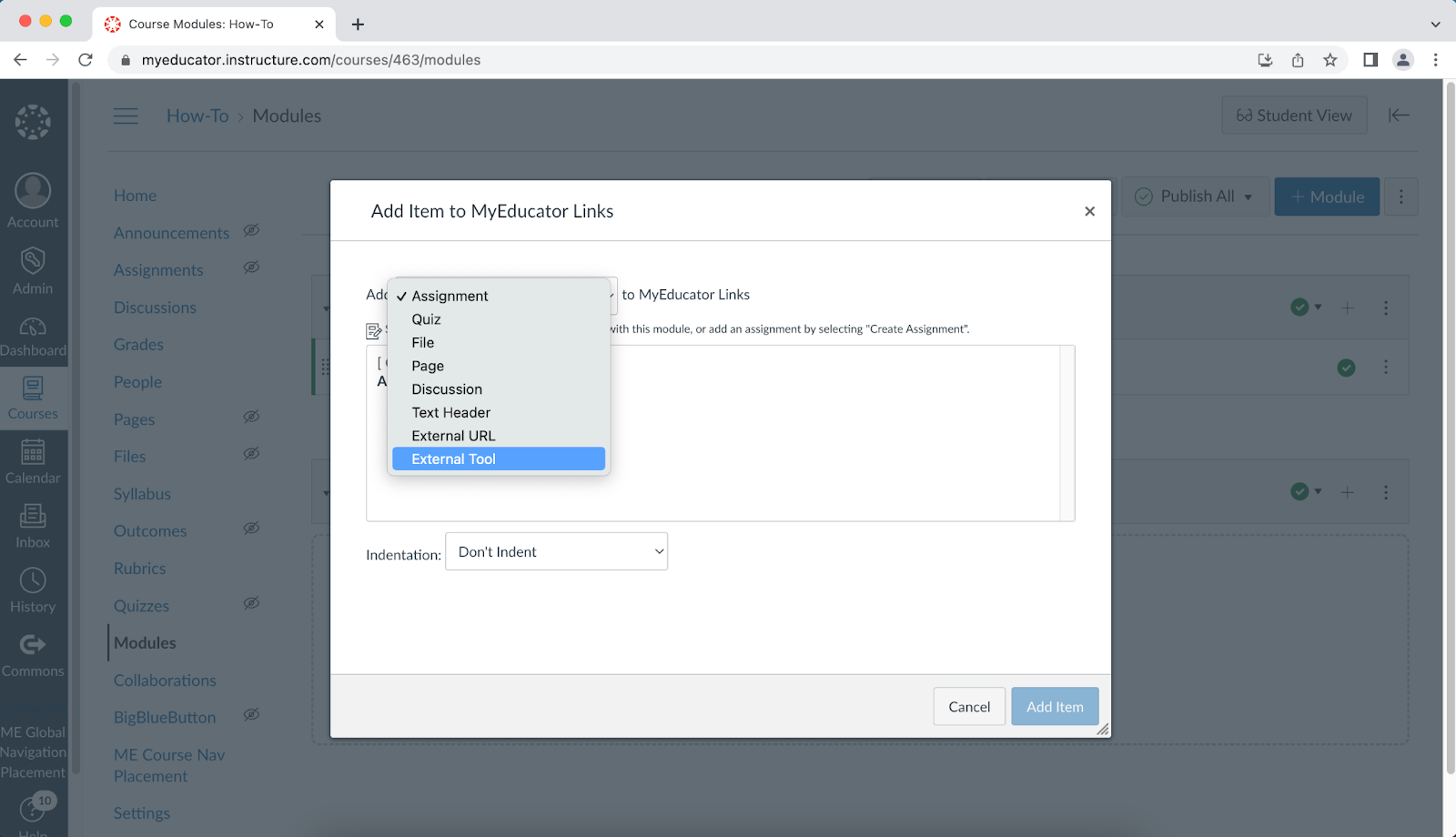
Task: Go to Dashboard in global navigation
Action: click(33, 337)
